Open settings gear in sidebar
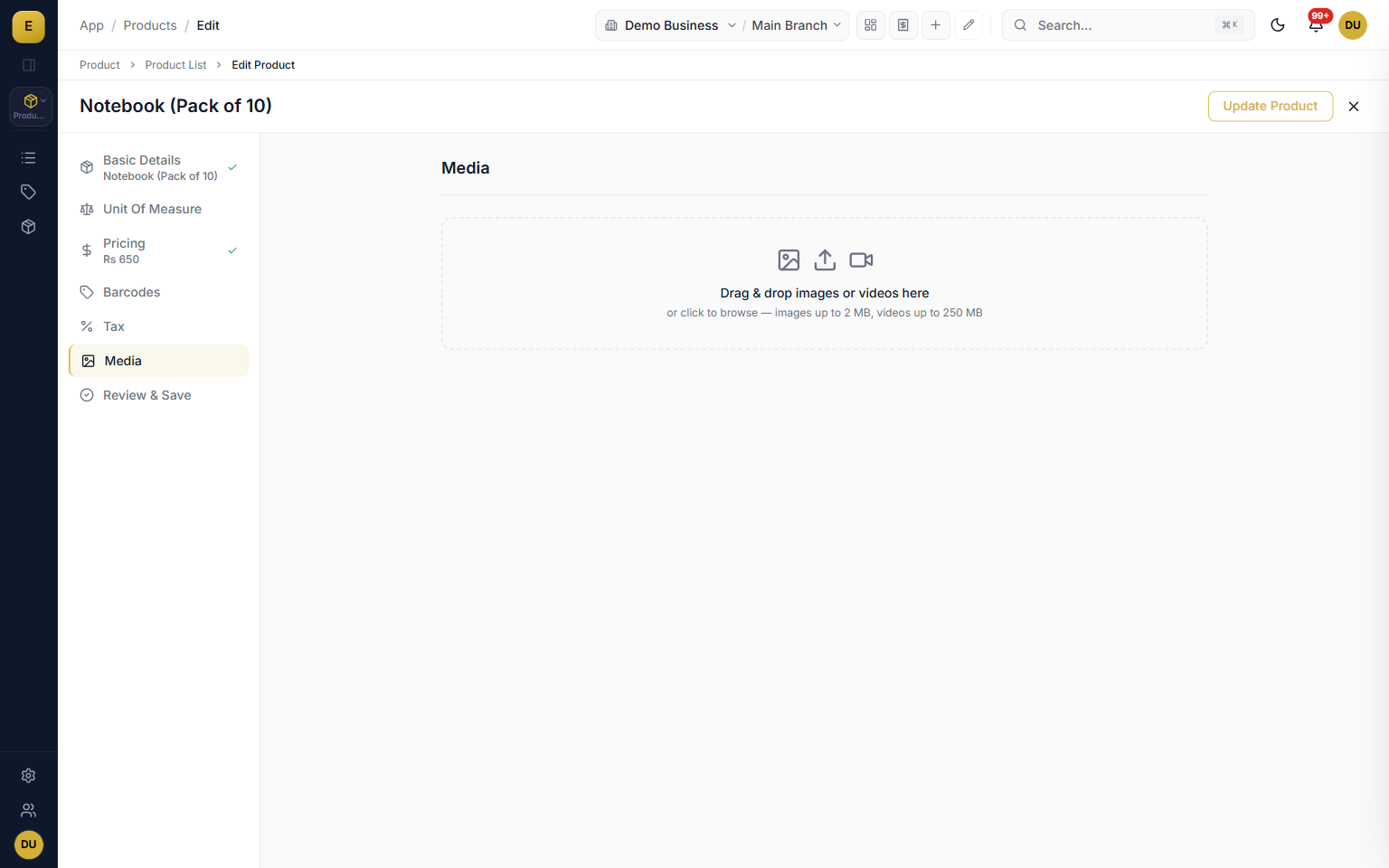Image resolution: width=1389 pixels, height=868 pixels. (29, 776)
